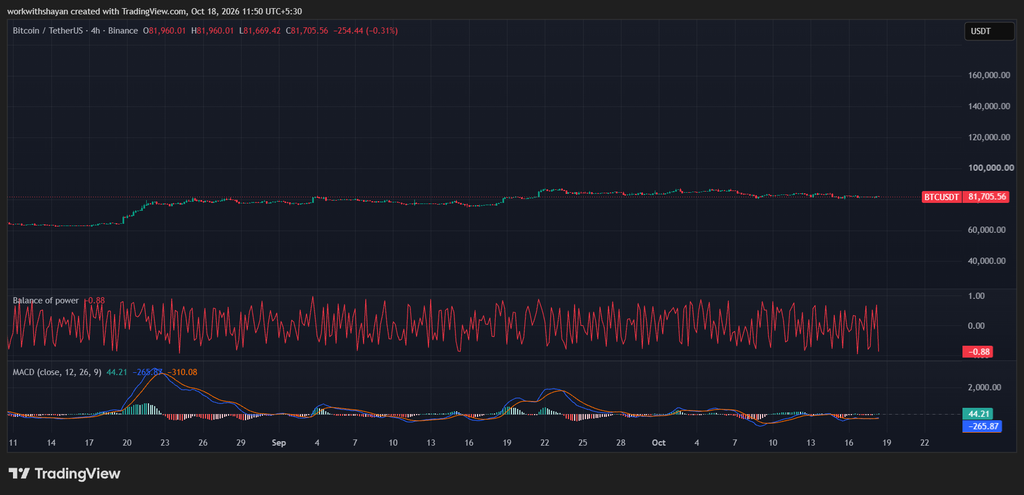1024x495 pixels.
Task: Click the Sep label on the time axis
Action: pyautogui.click(x=279, y=443)
